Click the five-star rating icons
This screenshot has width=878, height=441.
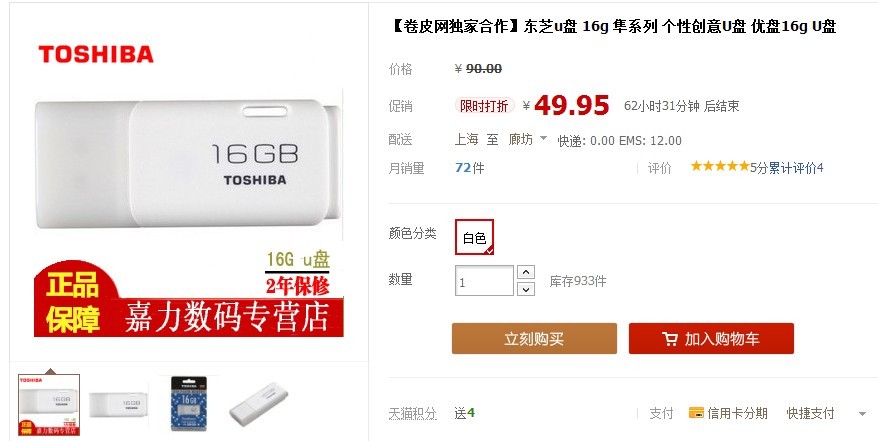pyautogui.click(x=720, y=166)
